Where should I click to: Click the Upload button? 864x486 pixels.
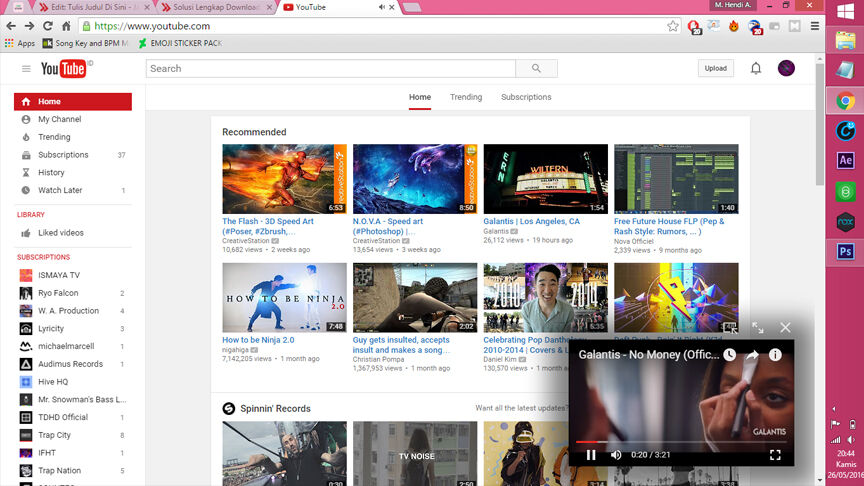[x=715, y=68]
